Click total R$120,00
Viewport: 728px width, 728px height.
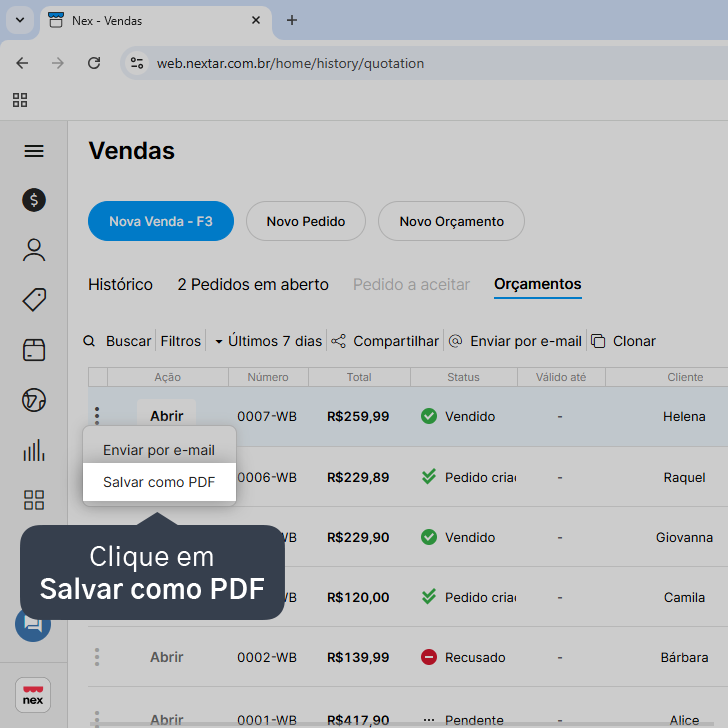pos(358,597)
